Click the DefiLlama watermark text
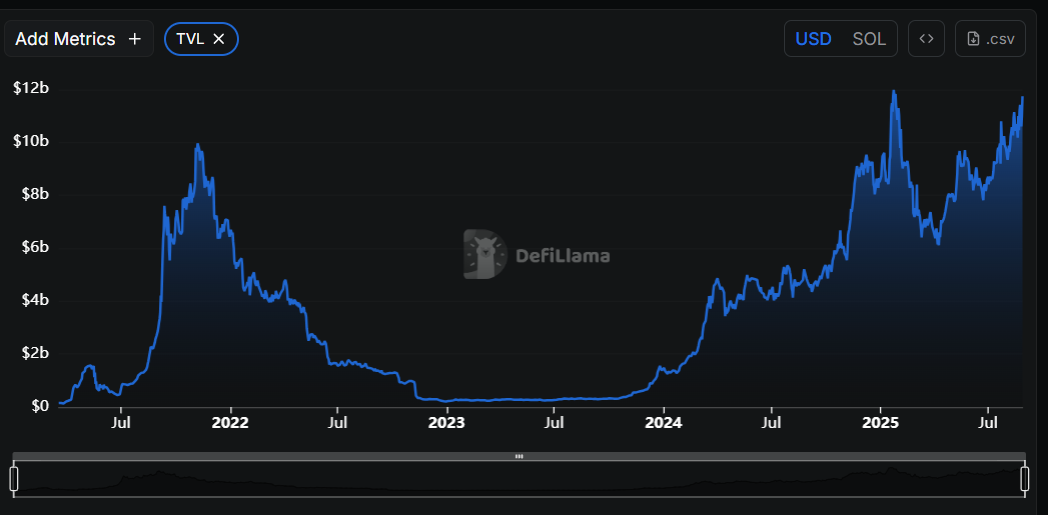Screen dimensions: 1048x515 click(x=562, y=255)
